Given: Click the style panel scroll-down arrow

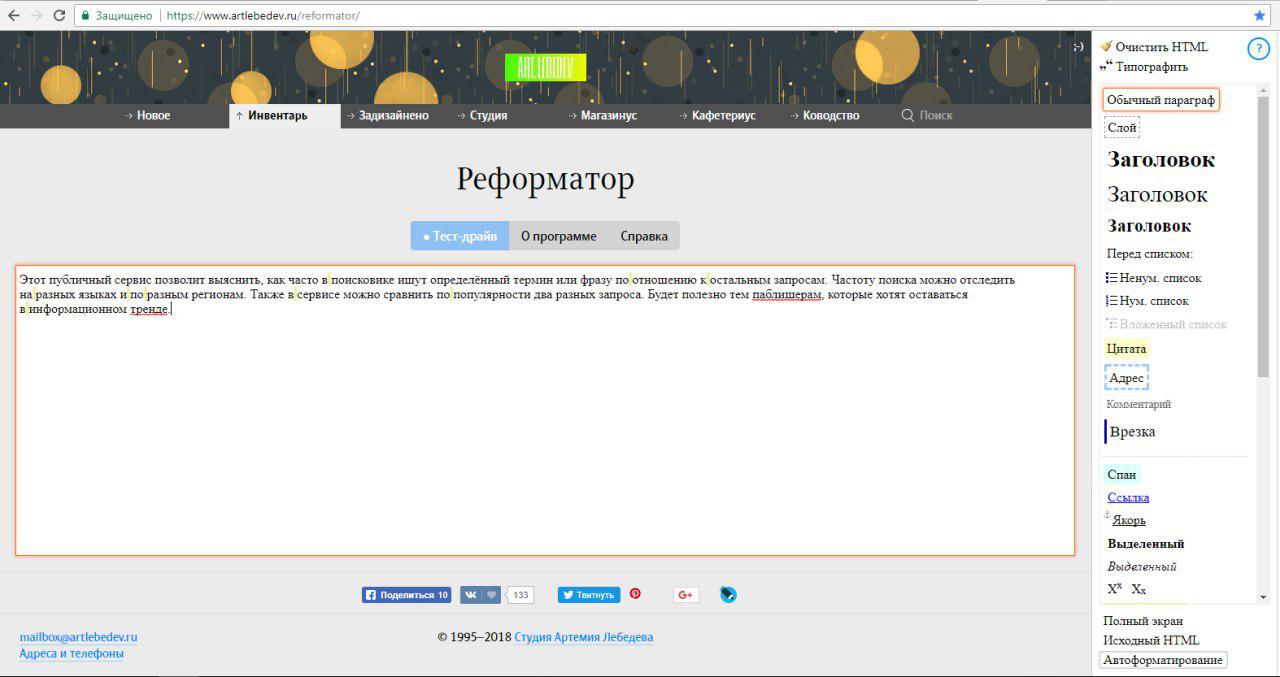Looking at the screenshot, I should pos(1263,597).
